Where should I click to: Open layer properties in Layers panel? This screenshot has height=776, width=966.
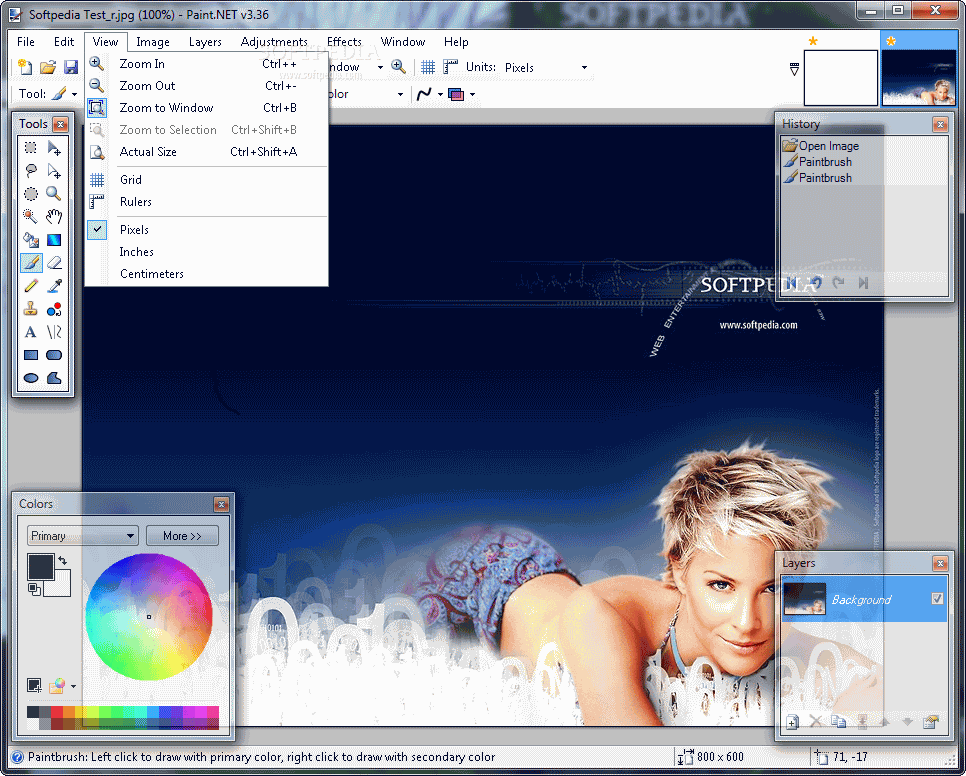pyautogui.click(x=930, y=721)
